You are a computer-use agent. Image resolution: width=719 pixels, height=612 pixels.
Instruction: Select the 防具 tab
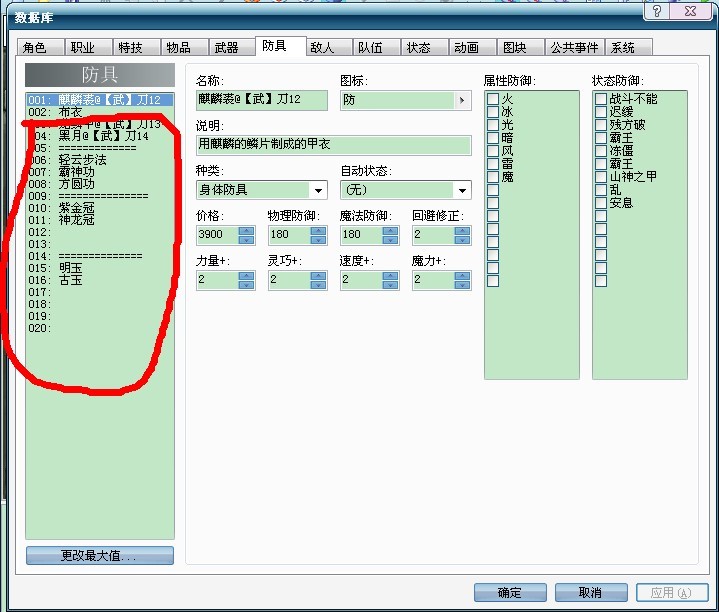pos(281,46)
